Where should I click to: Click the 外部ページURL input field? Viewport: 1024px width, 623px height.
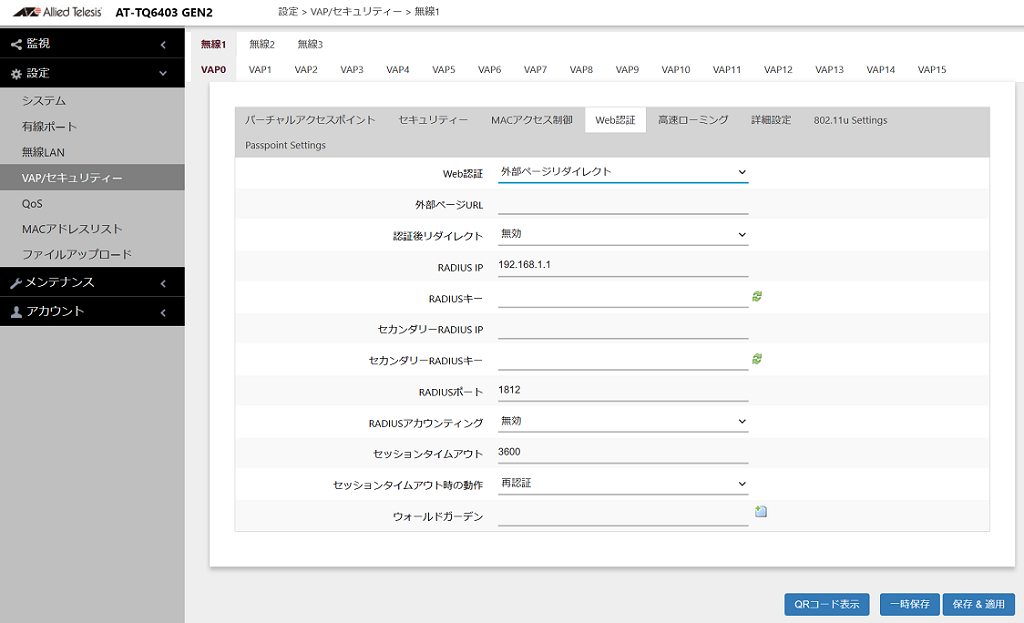pos(622,204)
